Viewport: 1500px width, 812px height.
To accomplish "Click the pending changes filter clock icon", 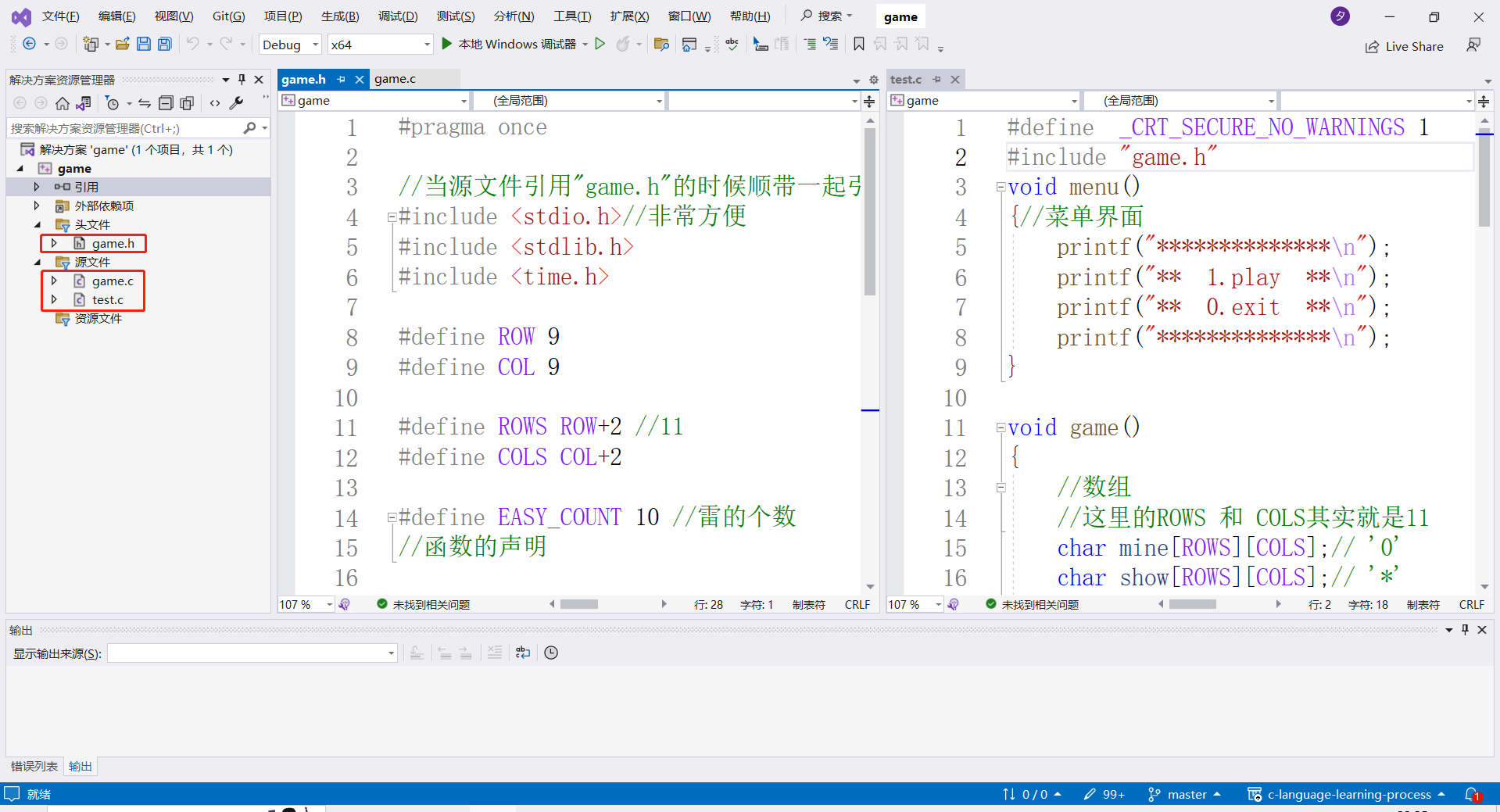I will tap(113, 102).
